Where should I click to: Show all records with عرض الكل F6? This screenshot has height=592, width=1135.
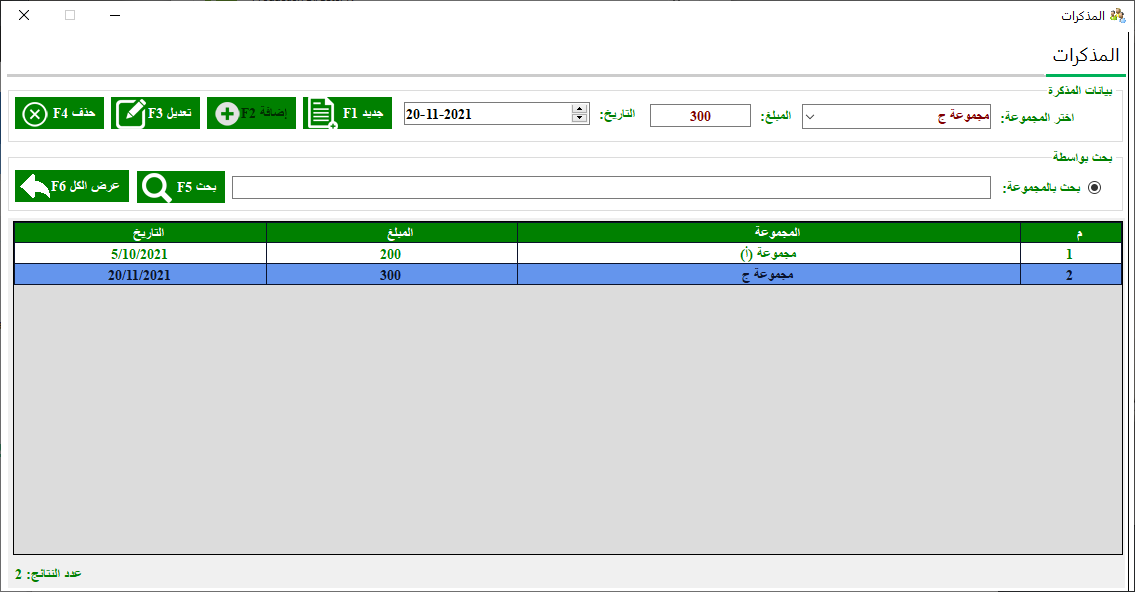[74, 186]
